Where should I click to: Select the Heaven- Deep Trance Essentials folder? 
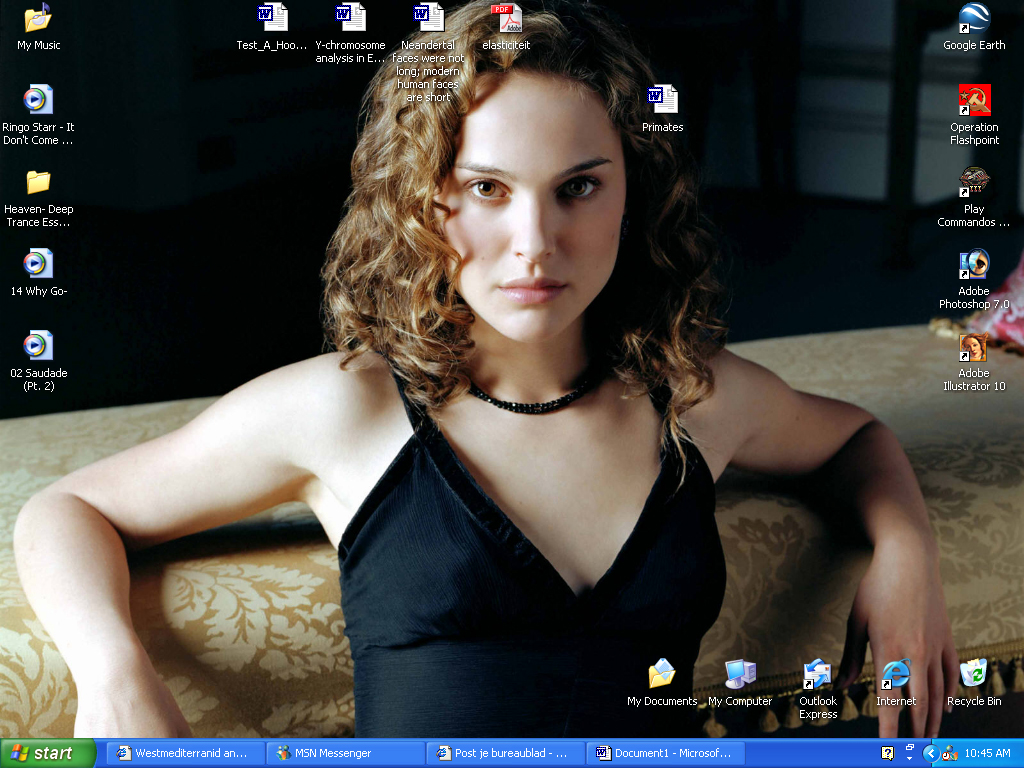38,183
